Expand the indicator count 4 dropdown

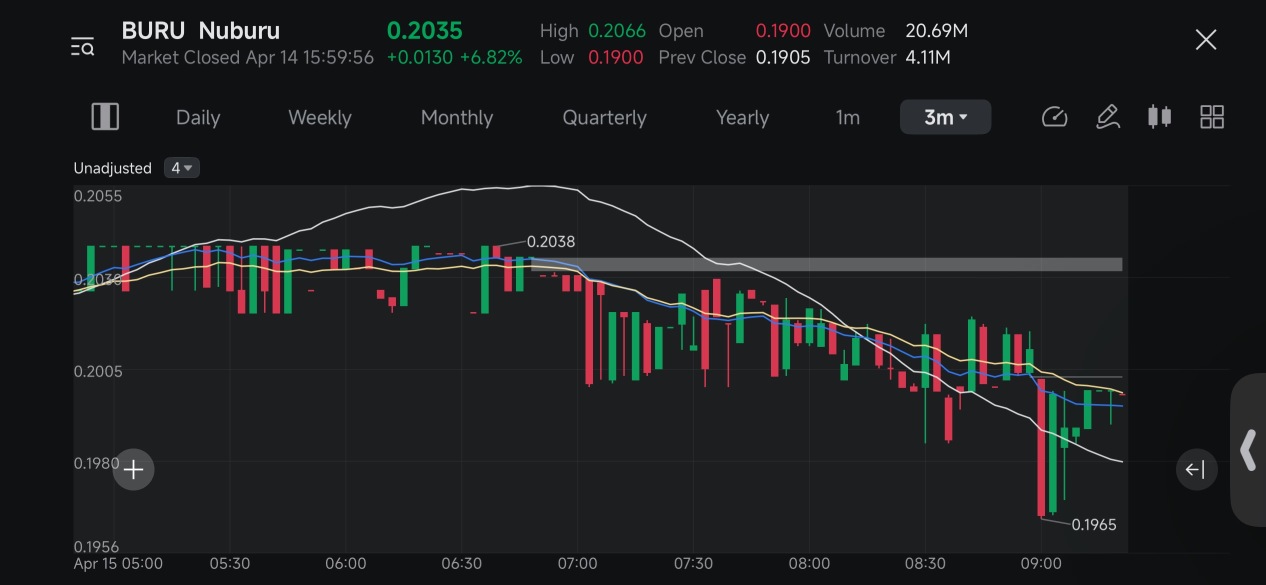point(181,168)
